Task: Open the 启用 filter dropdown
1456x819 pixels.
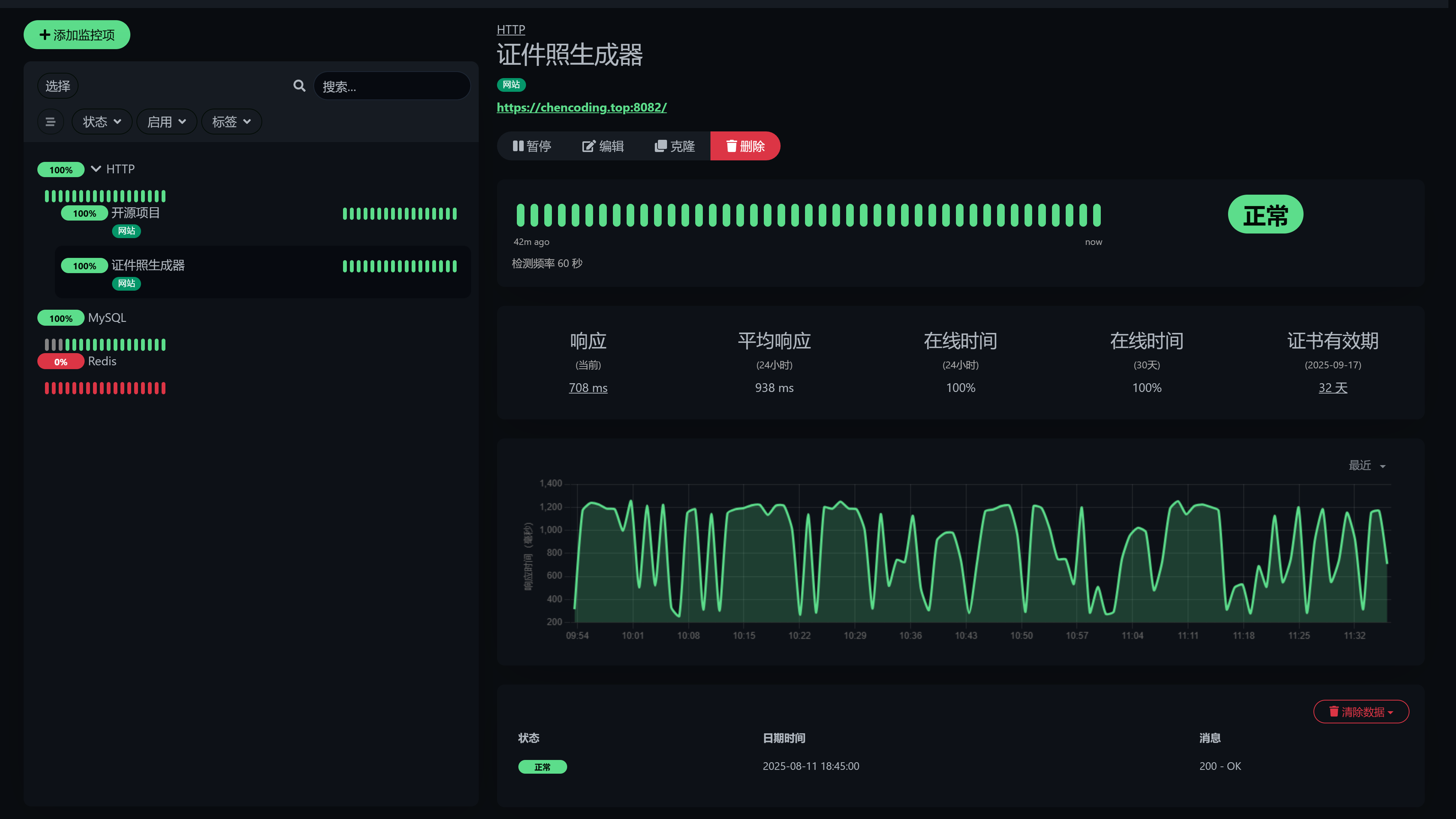Action: 166,122
